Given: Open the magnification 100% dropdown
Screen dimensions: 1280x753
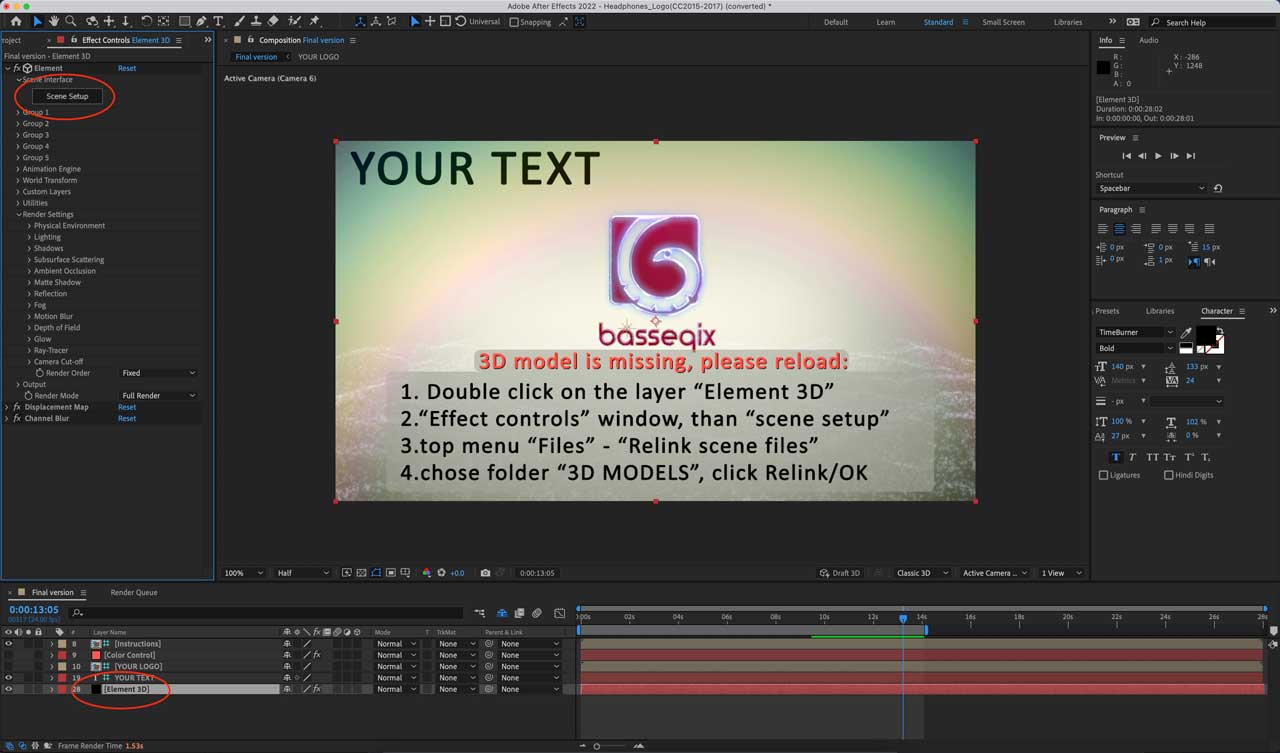Looking at the screenshot, I should 243,573.
